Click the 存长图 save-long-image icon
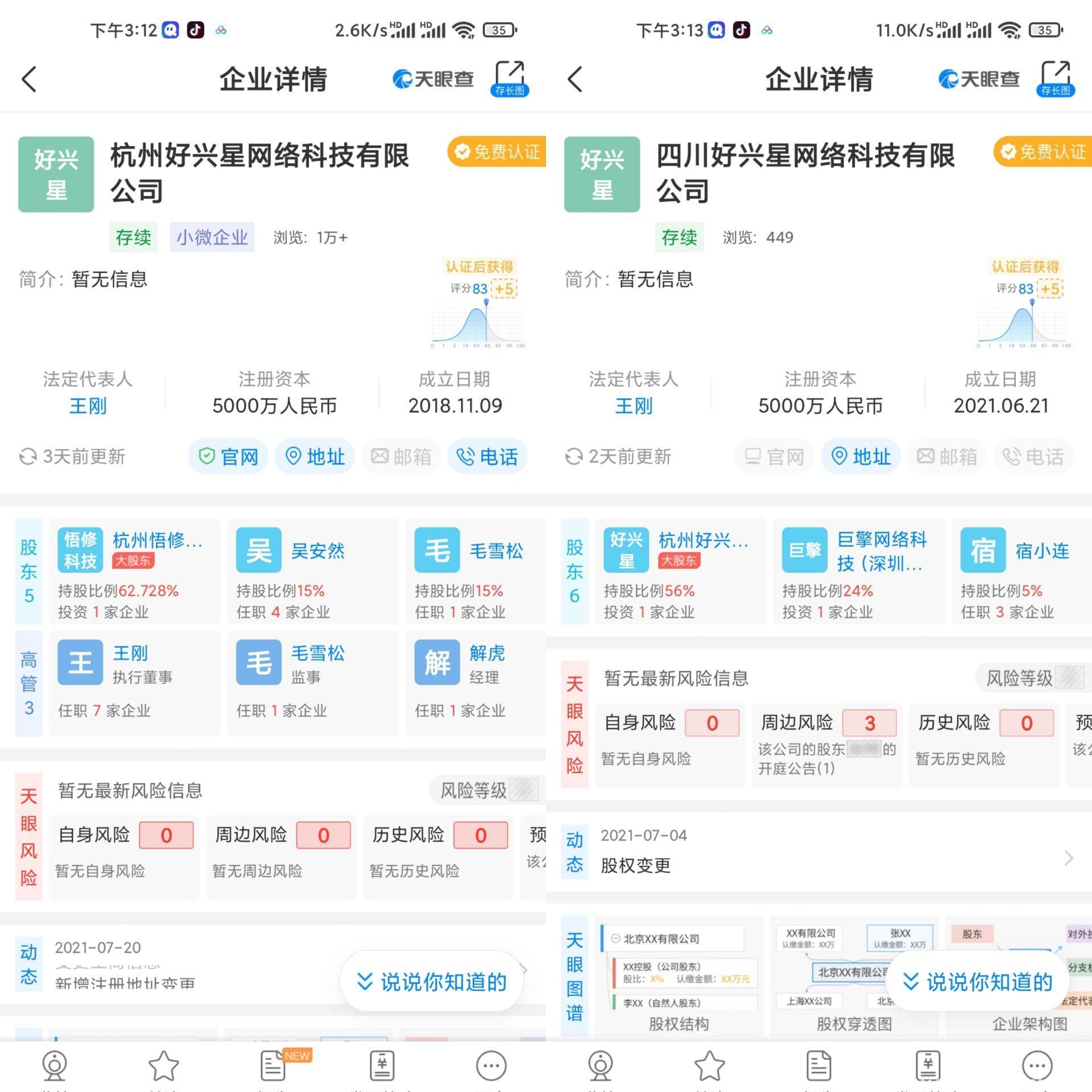The image size is (1092, 1092). (x=510, y=80)
